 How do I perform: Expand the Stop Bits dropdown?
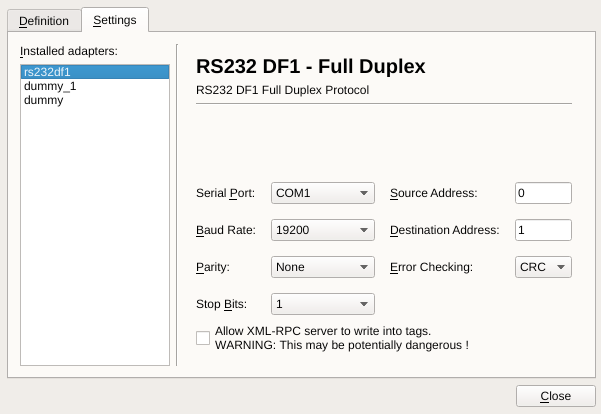322,304
